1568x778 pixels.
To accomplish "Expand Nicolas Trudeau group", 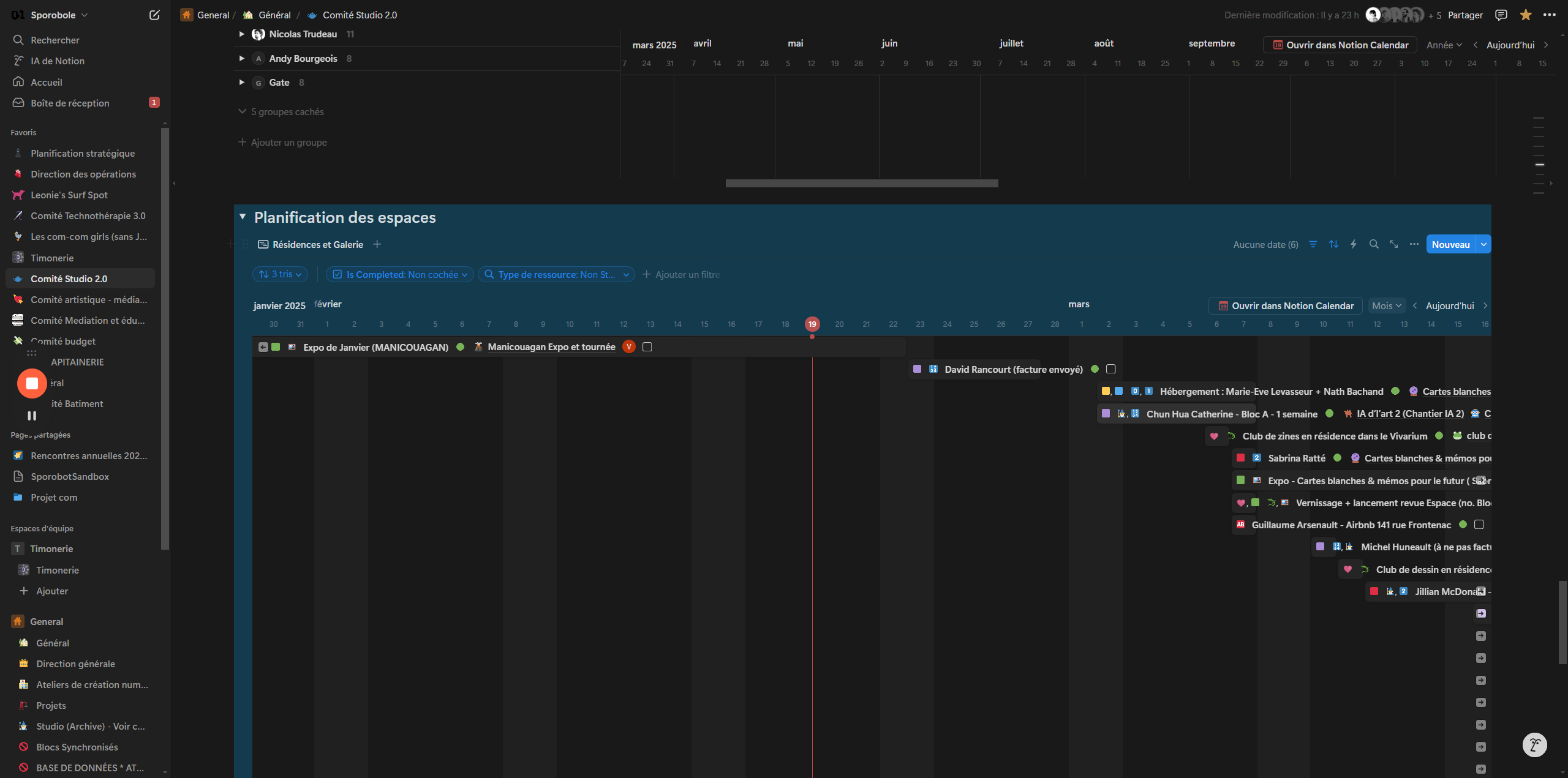I will click(242, 34).
